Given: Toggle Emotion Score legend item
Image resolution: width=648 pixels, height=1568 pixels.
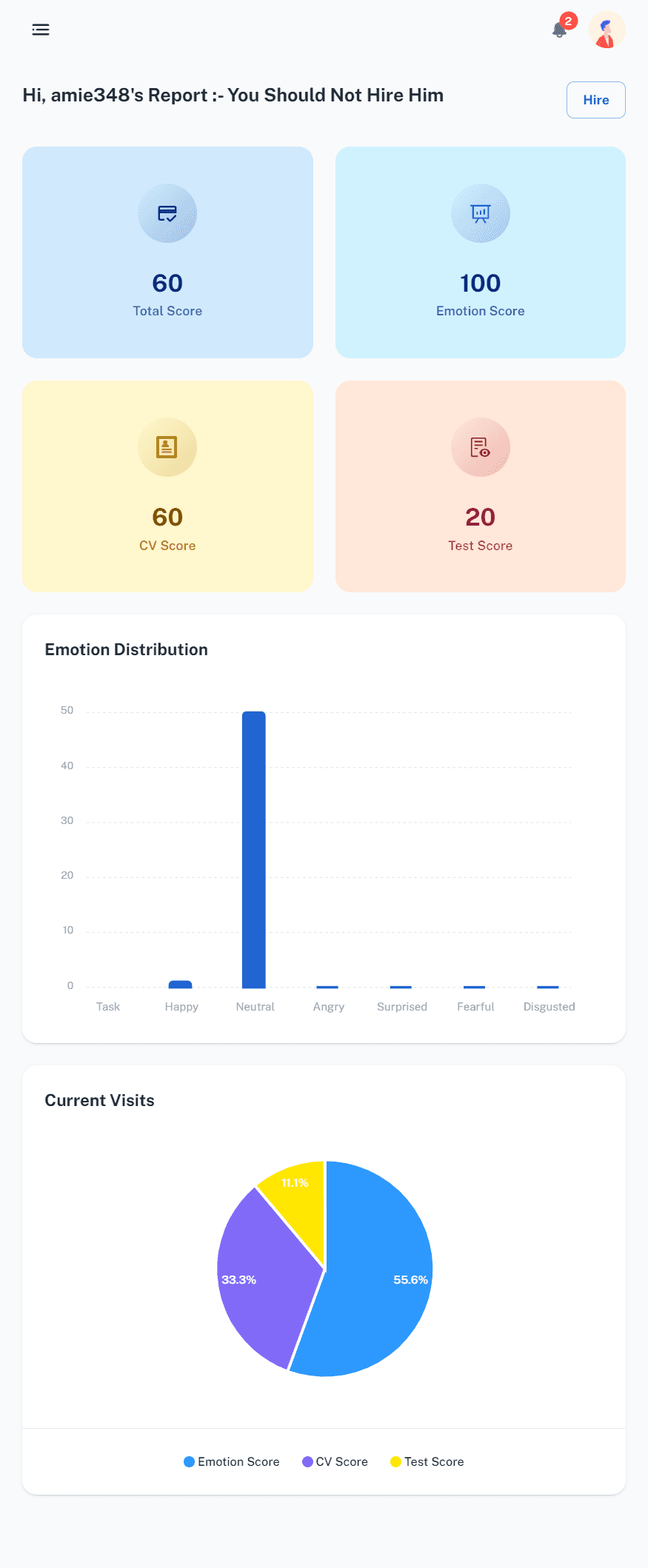Looking at the screenshot, I should [232, 1461].
